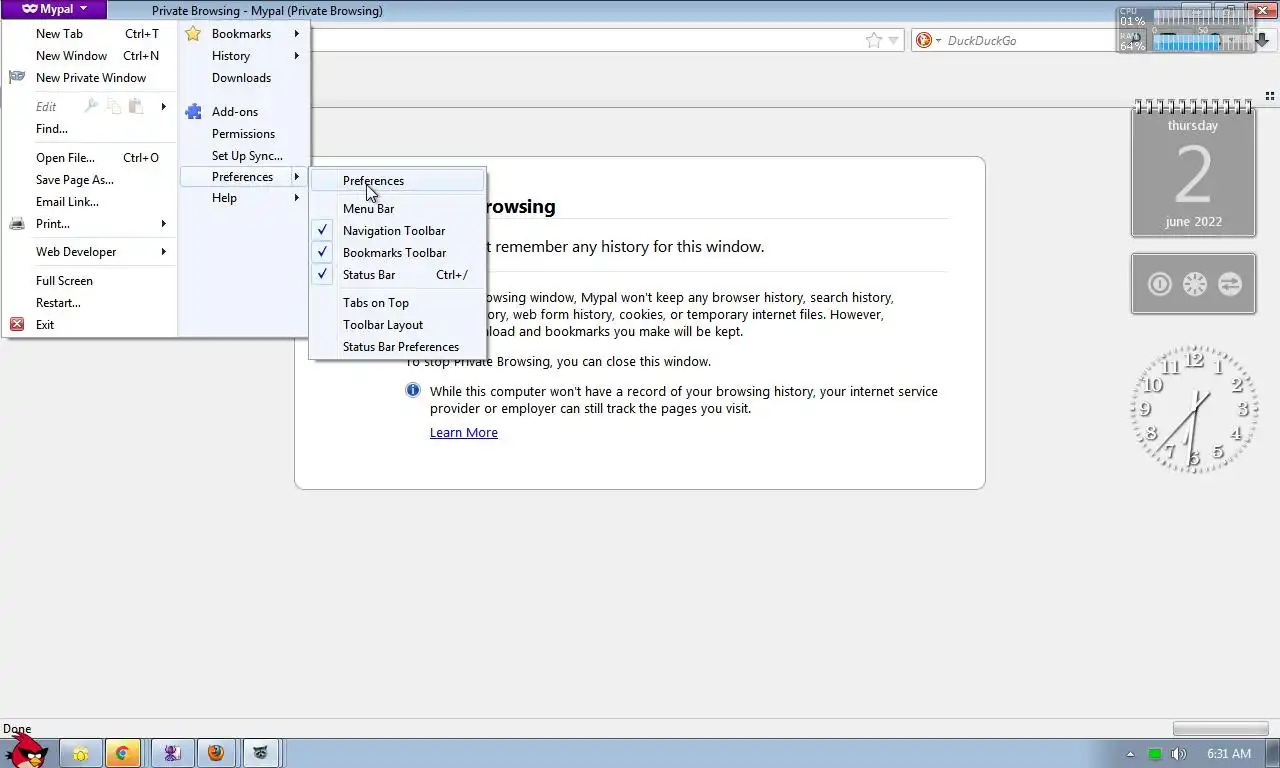Click the taskbar clock showing 6:31 AM
Viewport: 1280px width, 768px height.
(1229, 754)
